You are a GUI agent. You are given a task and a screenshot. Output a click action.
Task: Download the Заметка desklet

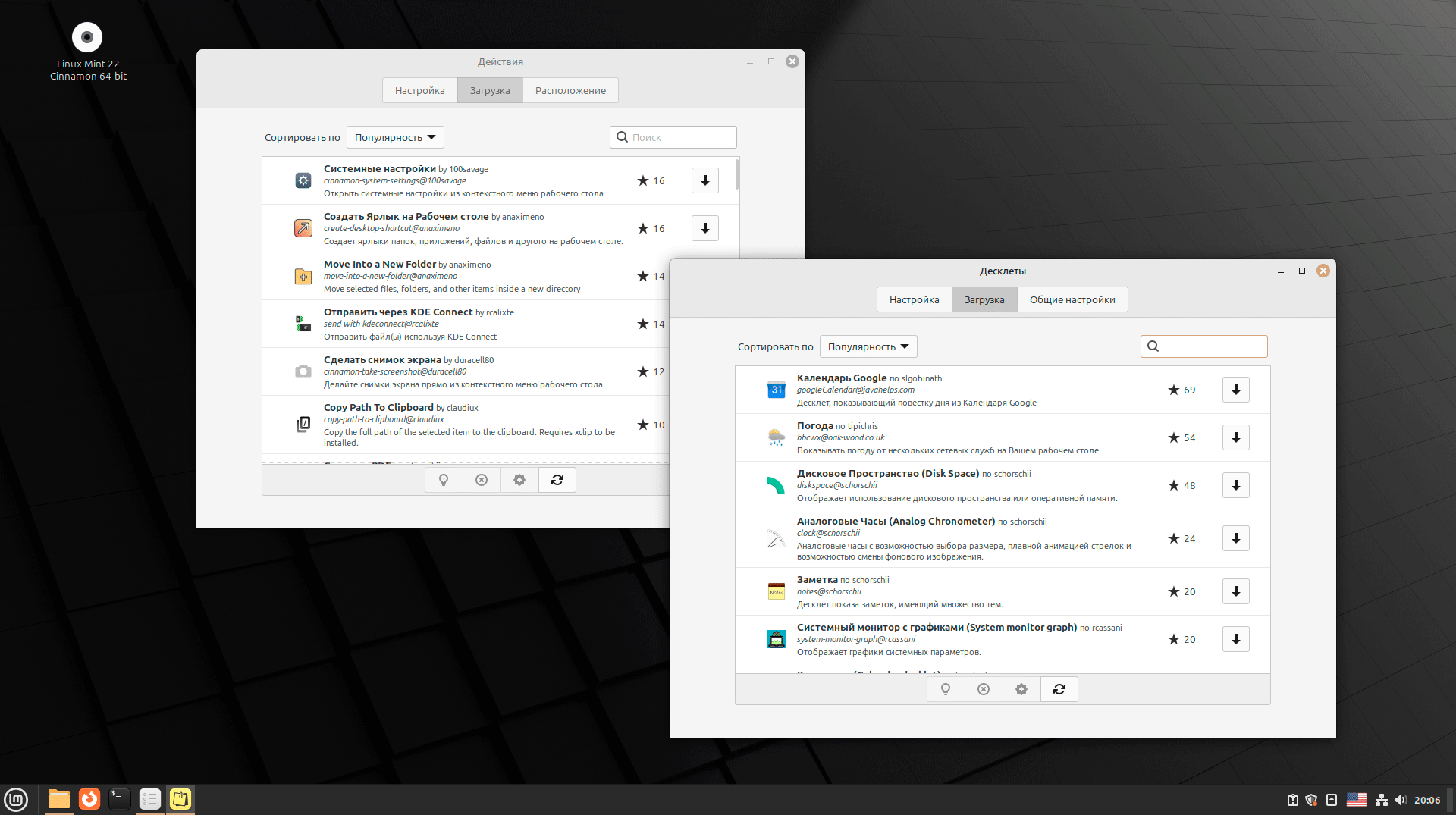coord(1236,591)
